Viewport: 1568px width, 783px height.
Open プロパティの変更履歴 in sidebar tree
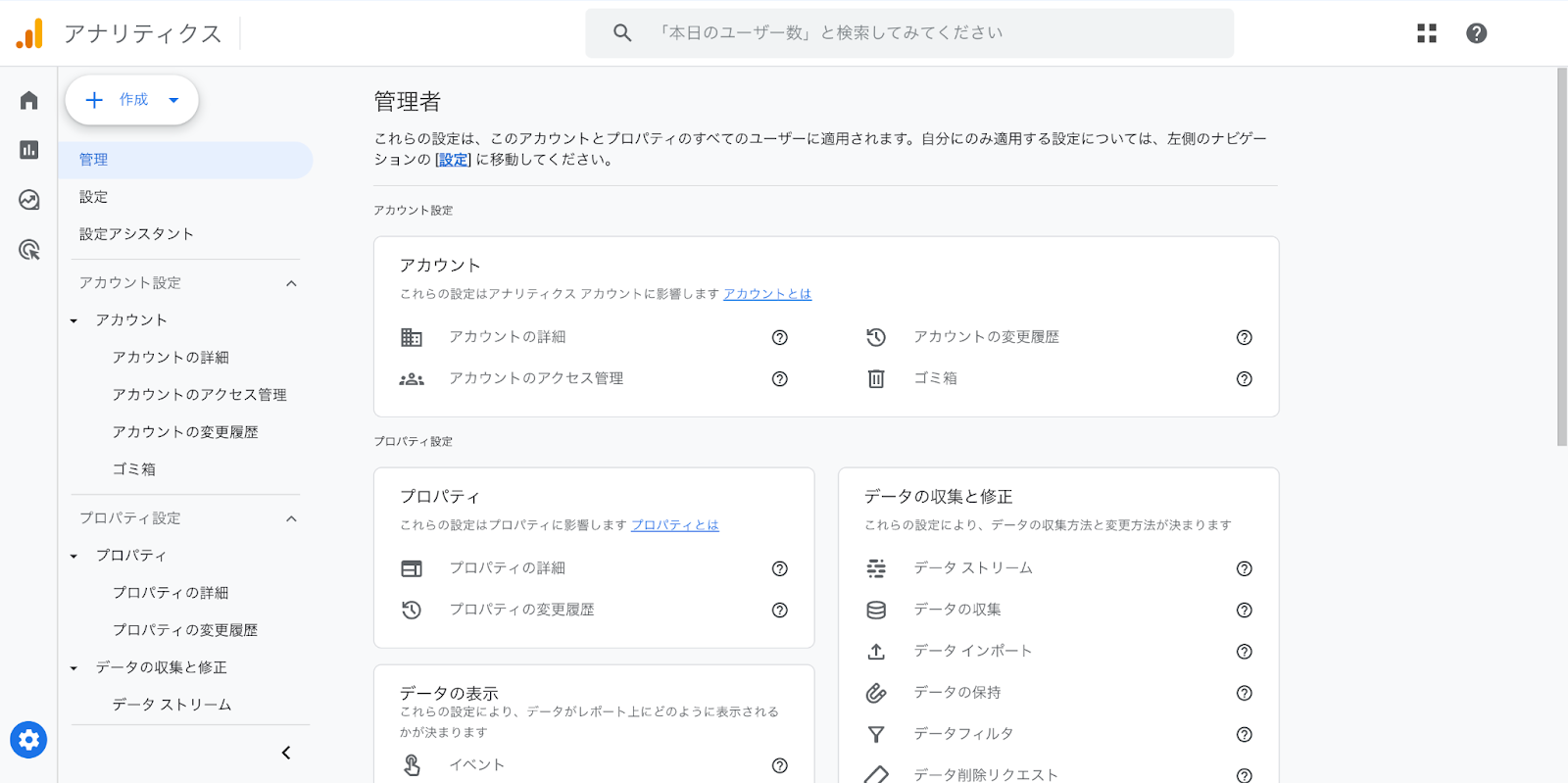pos(185,630)
